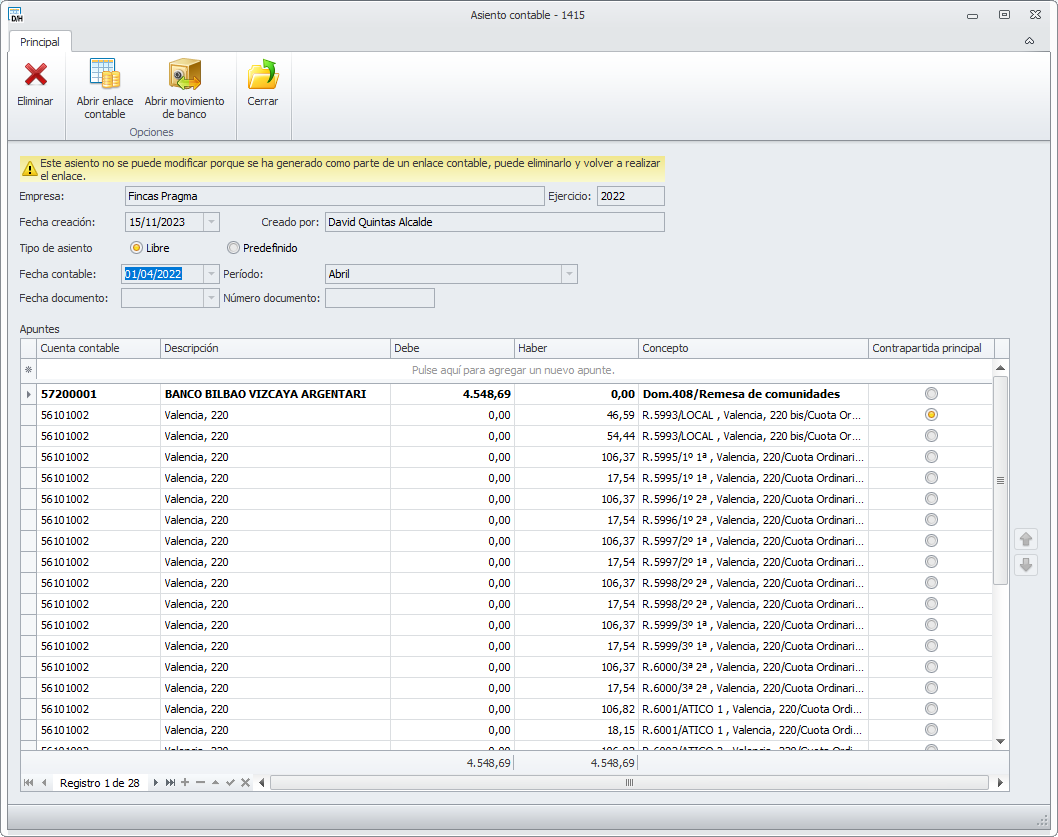Select the Predefinido radio button
This screenshot has height=837, width=1058.
click(233, 248)
